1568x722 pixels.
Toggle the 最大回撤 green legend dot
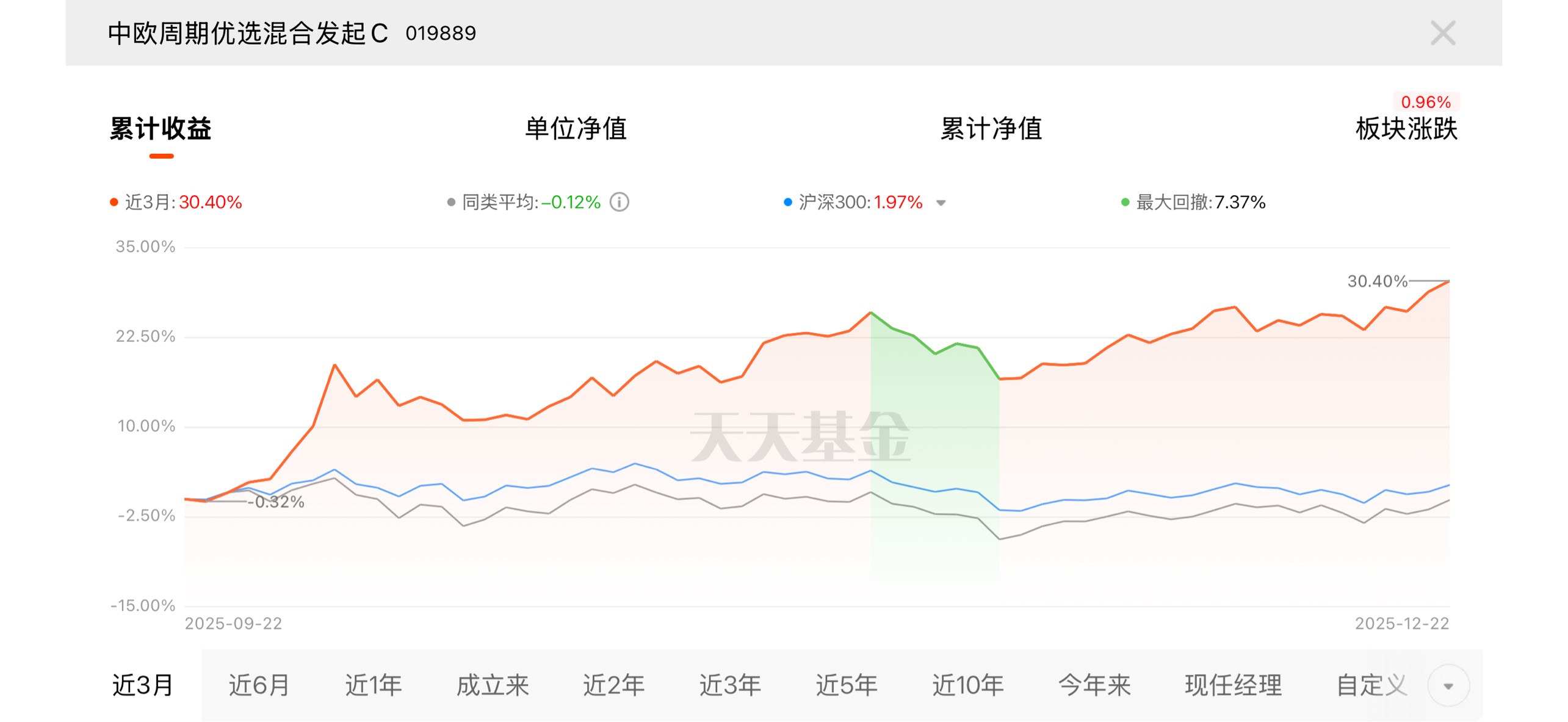pos(1125,202)
